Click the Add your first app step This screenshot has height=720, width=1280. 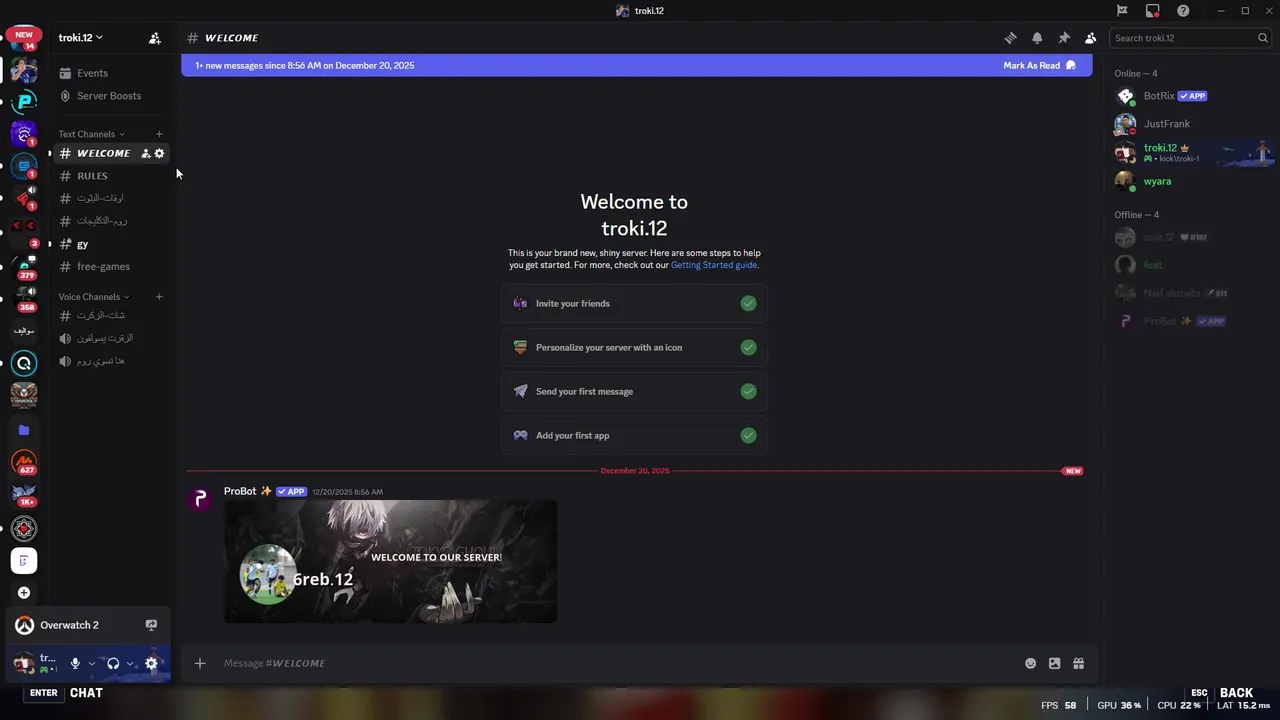pos(634,435)
